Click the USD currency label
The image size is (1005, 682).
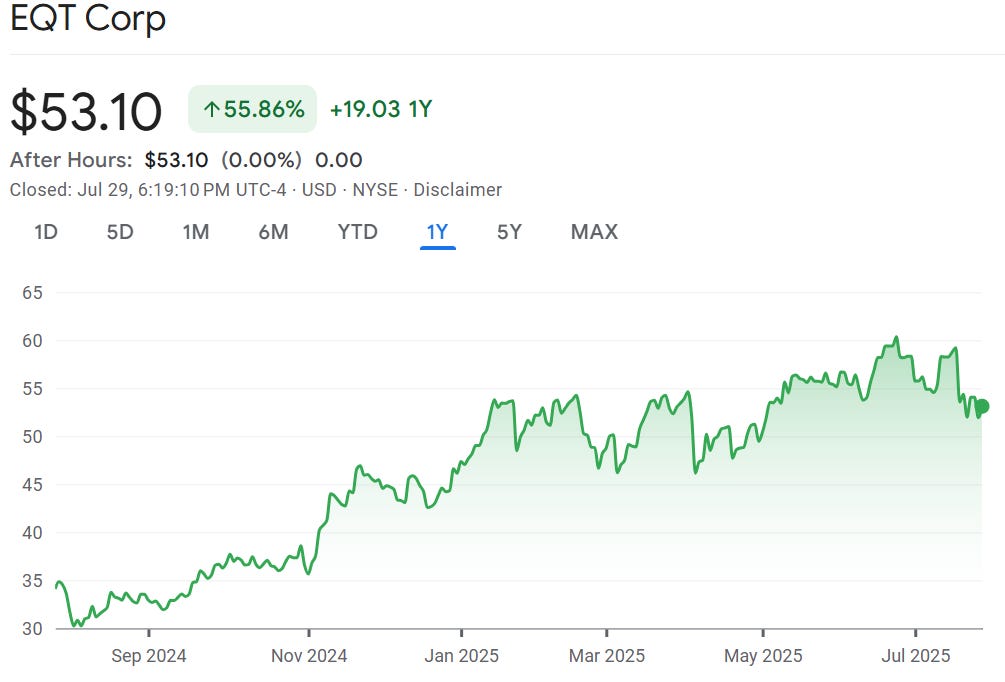pos(319,190)
